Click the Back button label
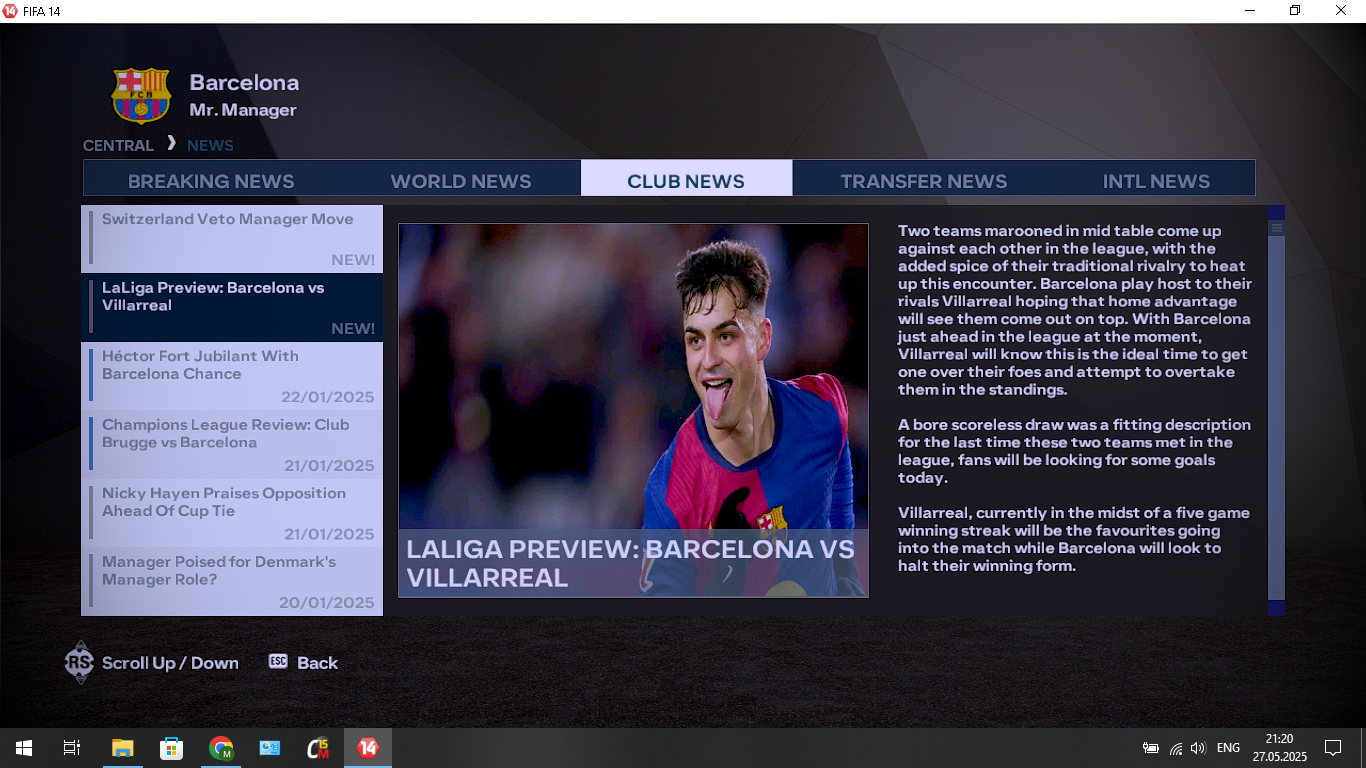The width and height of the screenshot is (1366, 768). [x=317, y=663]
